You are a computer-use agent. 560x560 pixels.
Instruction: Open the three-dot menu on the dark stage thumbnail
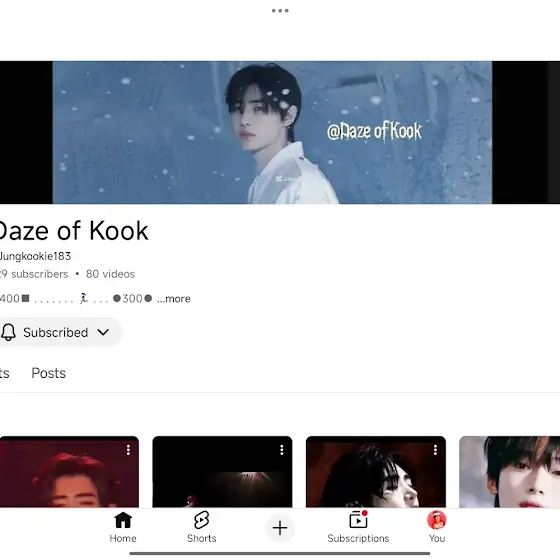coord(282,450)
